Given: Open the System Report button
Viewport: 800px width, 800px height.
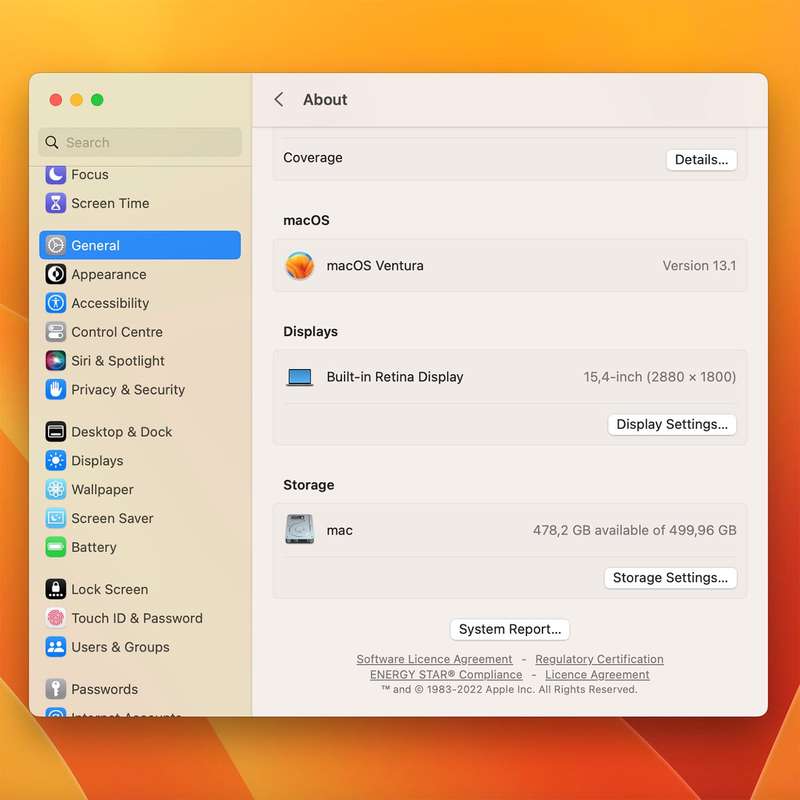Looking at the screenshot, I should click(510, 629).
